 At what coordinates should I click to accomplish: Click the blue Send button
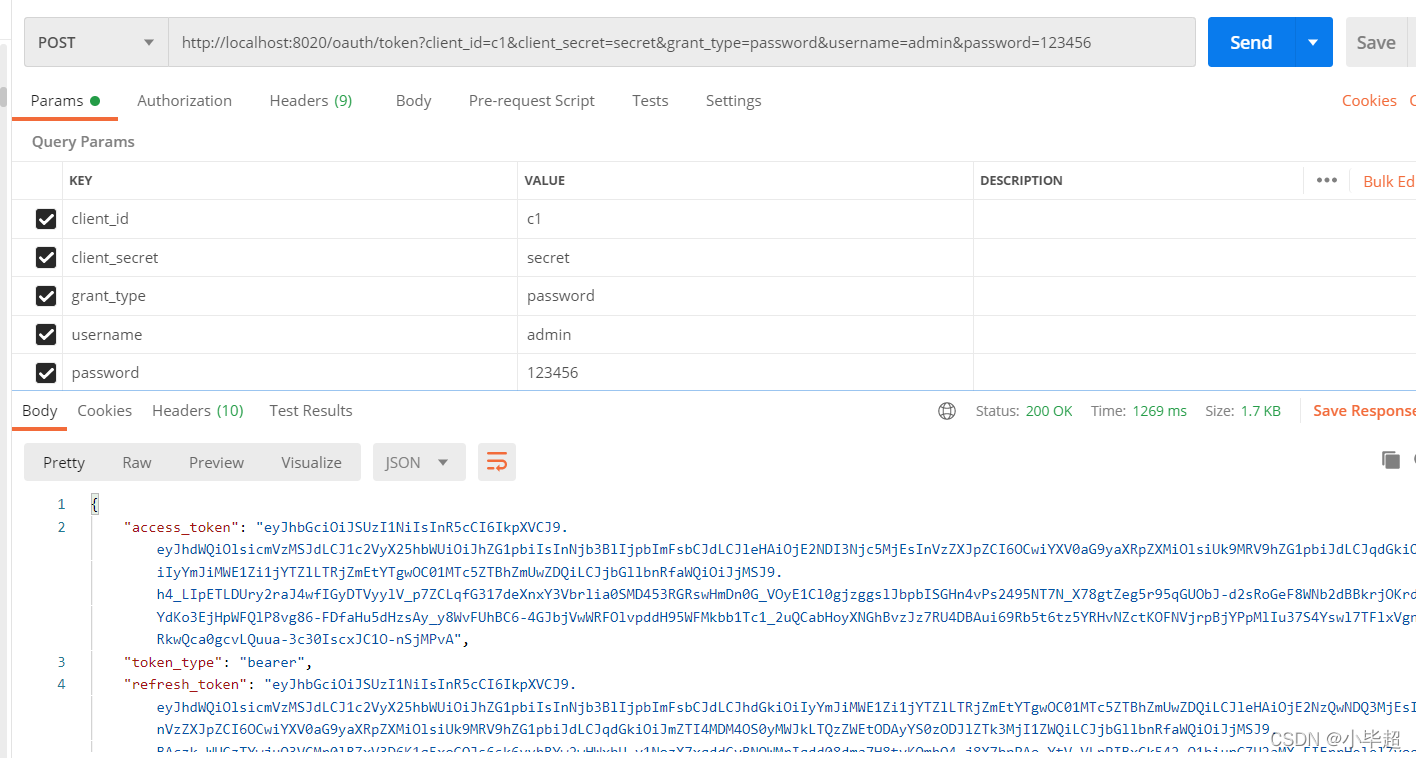tap(1251, 42)
